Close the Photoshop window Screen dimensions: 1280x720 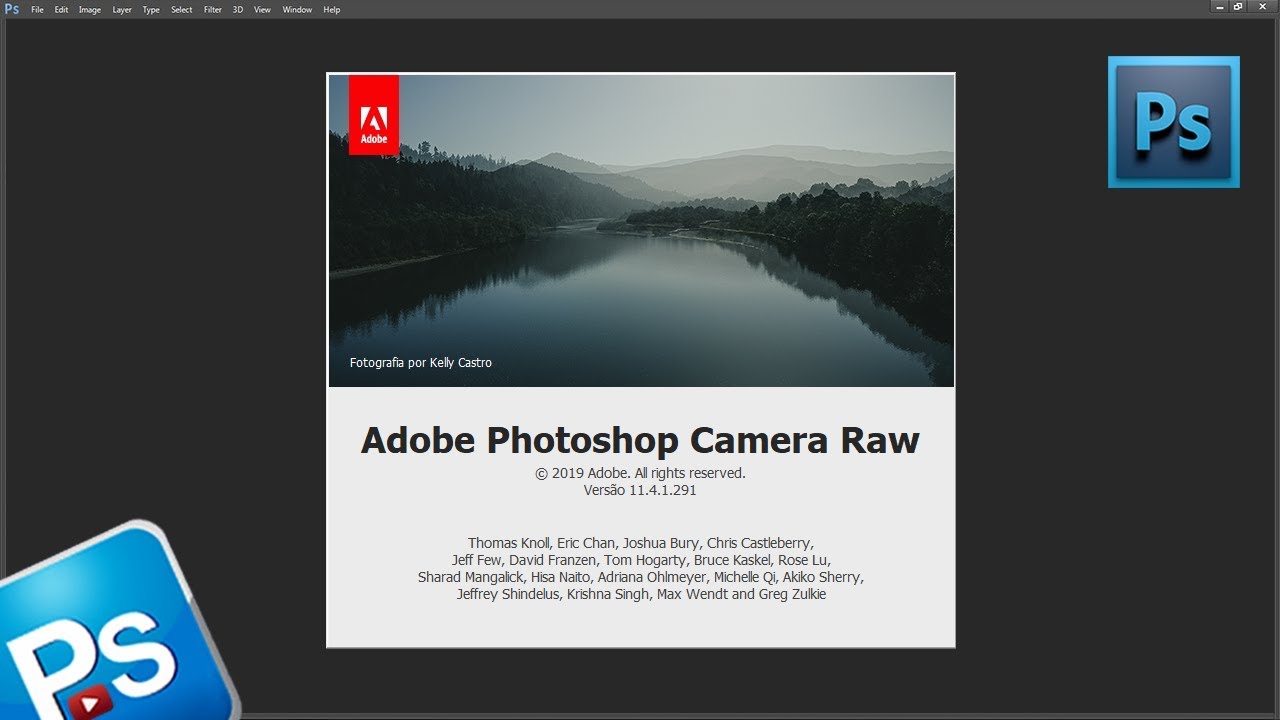point(1262,6)
